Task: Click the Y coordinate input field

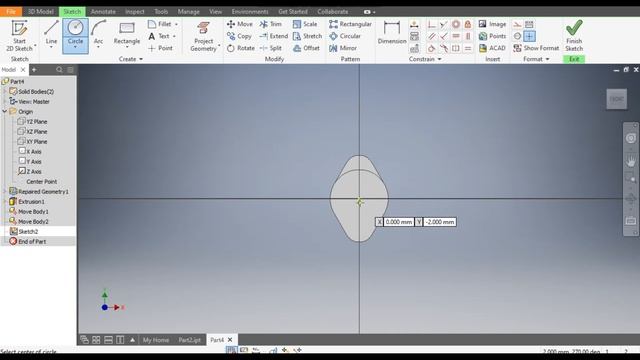Action: [440, 222]
